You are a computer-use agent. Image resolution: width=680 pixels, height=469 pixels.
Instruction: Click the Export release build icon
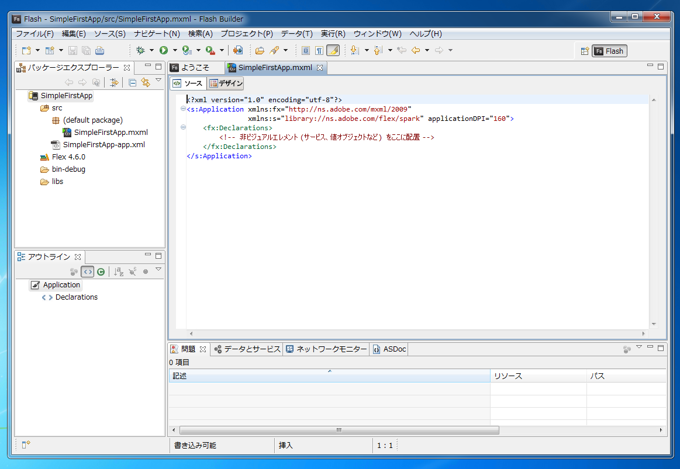click(238, 50)
